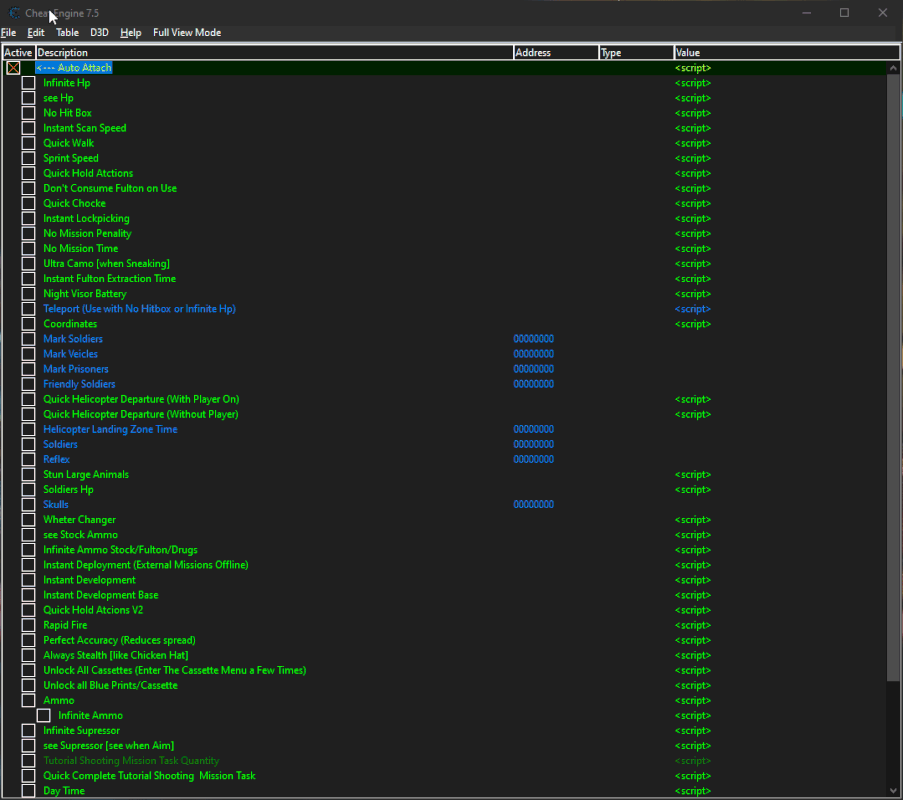Select Quick Helicopter Departure (With Player On)

(x=141, y=399)
